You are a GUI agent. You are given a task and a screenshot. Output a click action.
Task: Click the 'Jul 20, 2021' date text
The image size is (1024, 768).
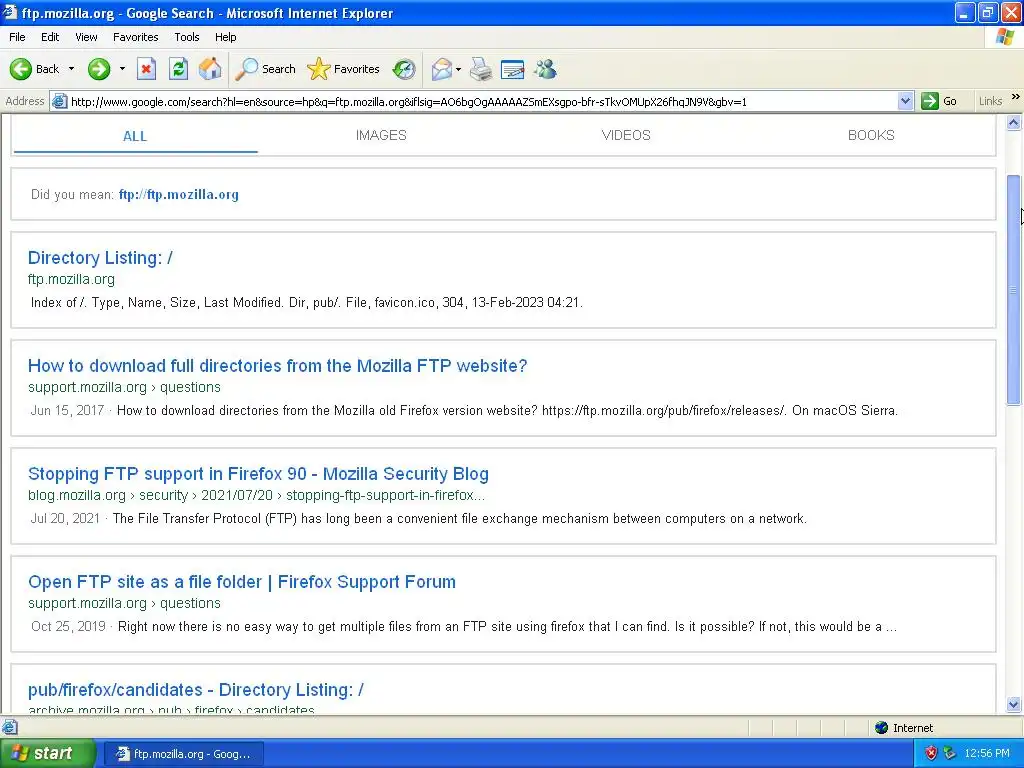tap(65, 519)
